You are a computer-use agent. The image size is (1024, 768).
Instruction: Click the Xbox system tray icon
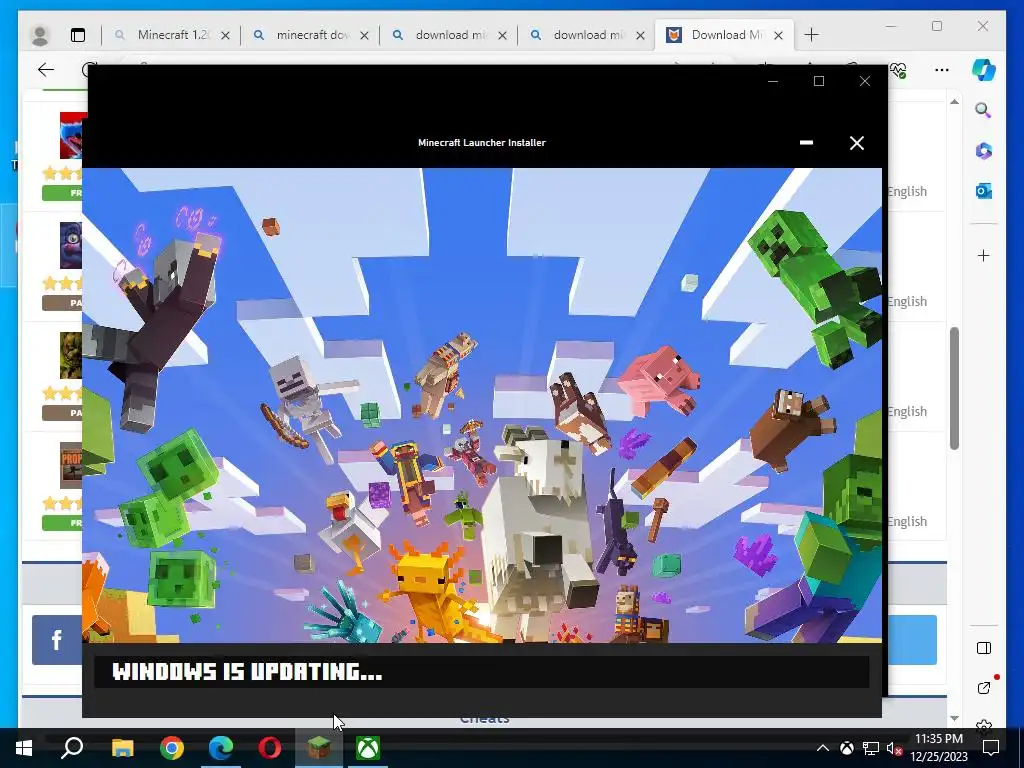tap(847, 748)
